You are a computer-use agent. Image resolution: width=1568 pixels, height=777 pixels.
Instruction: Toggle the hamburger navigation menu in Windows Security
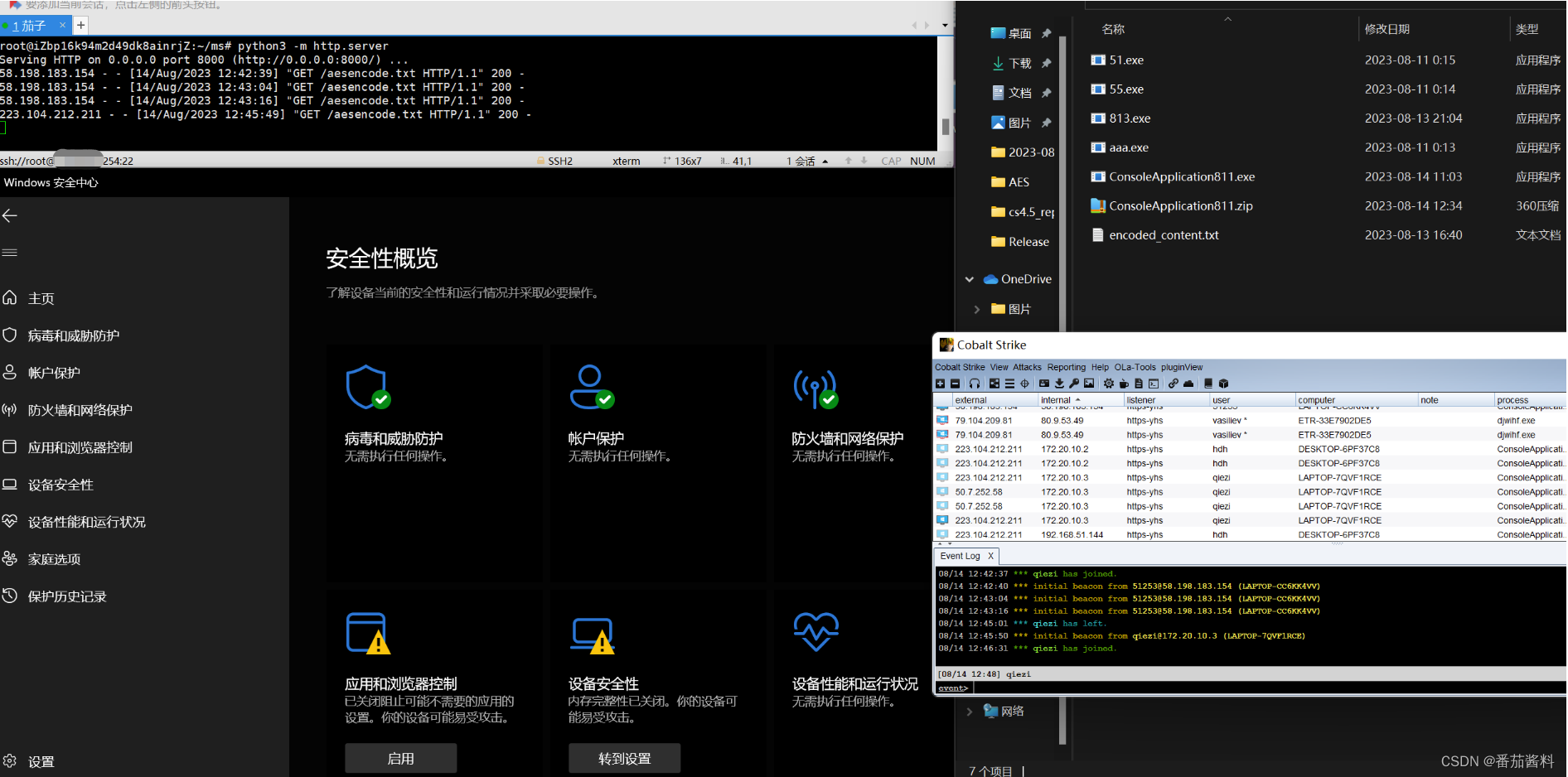coord(10,253)
